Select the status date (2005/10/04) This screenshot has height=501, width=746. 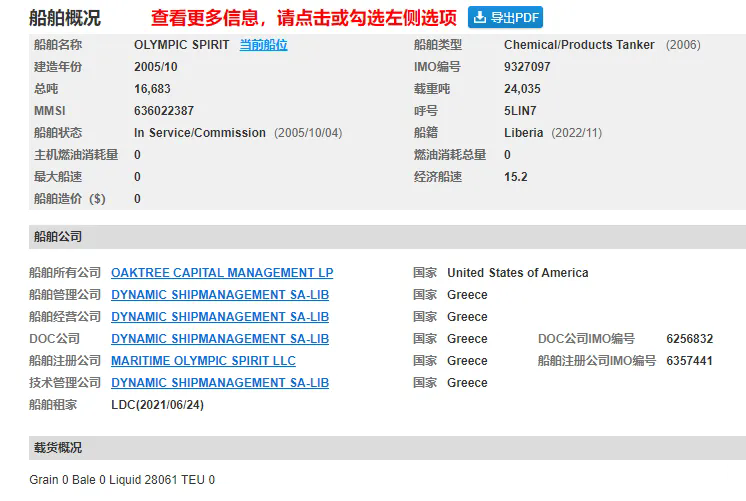point(308,133)
